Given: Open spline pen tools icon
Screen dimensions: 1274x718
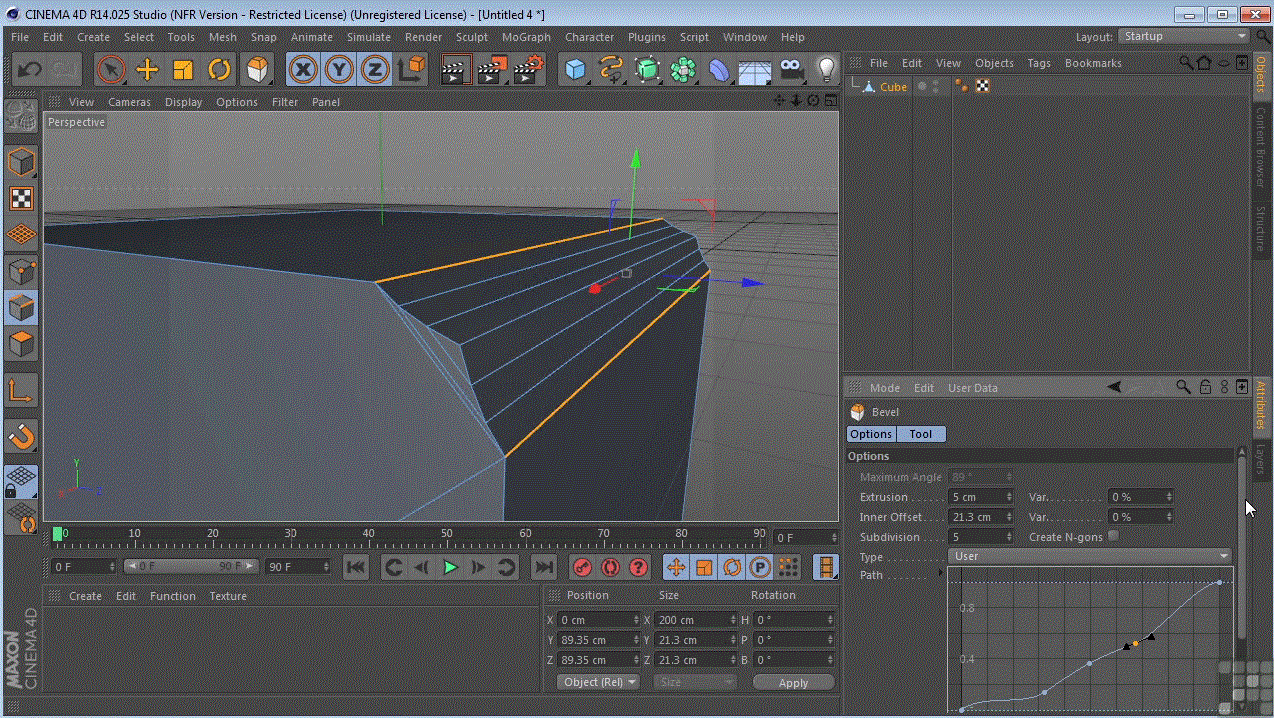Looking at the screenshot, I should [611, 69].
